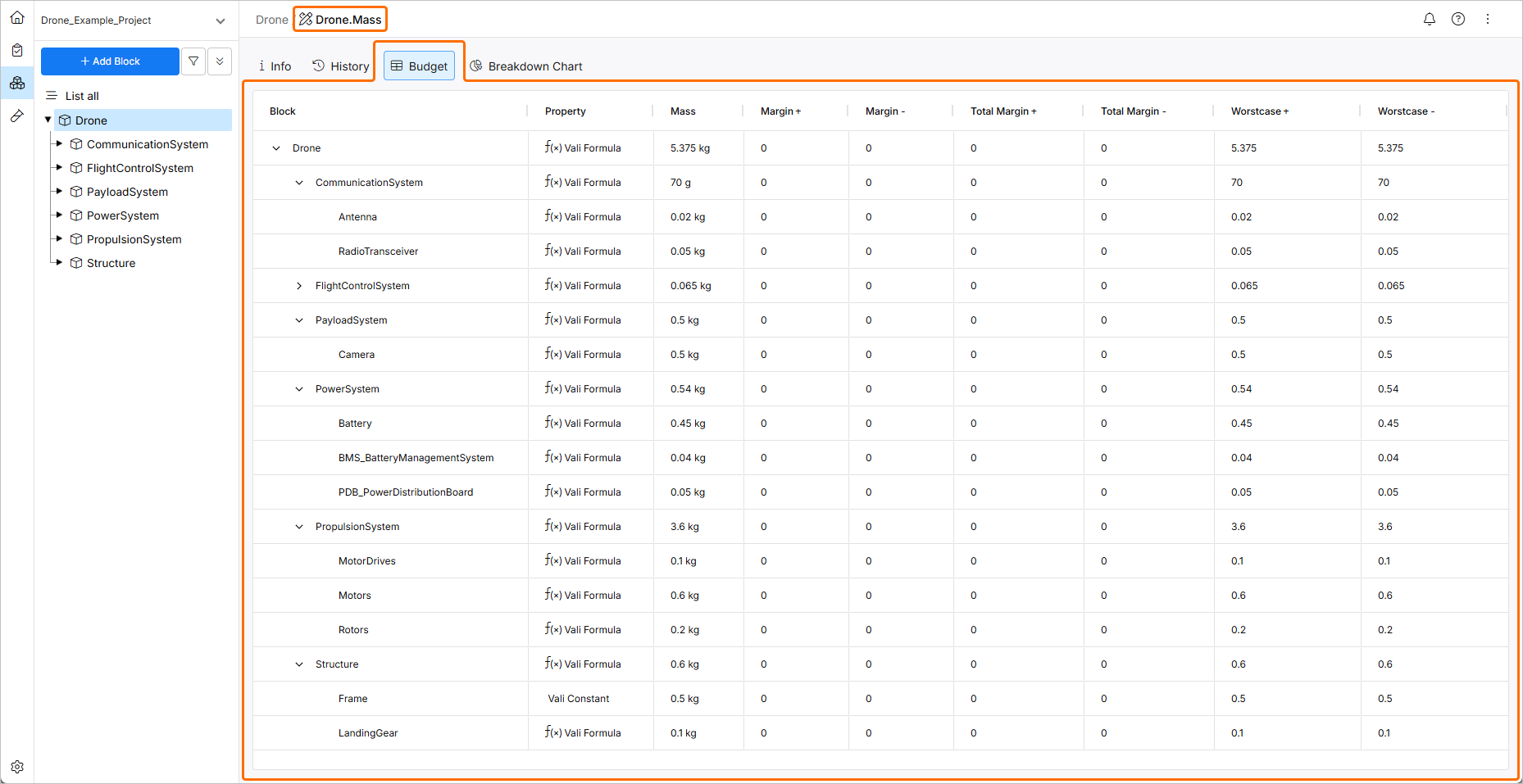Switch to the History tab
The image size is (1523, 784).
tap(339, 66)
